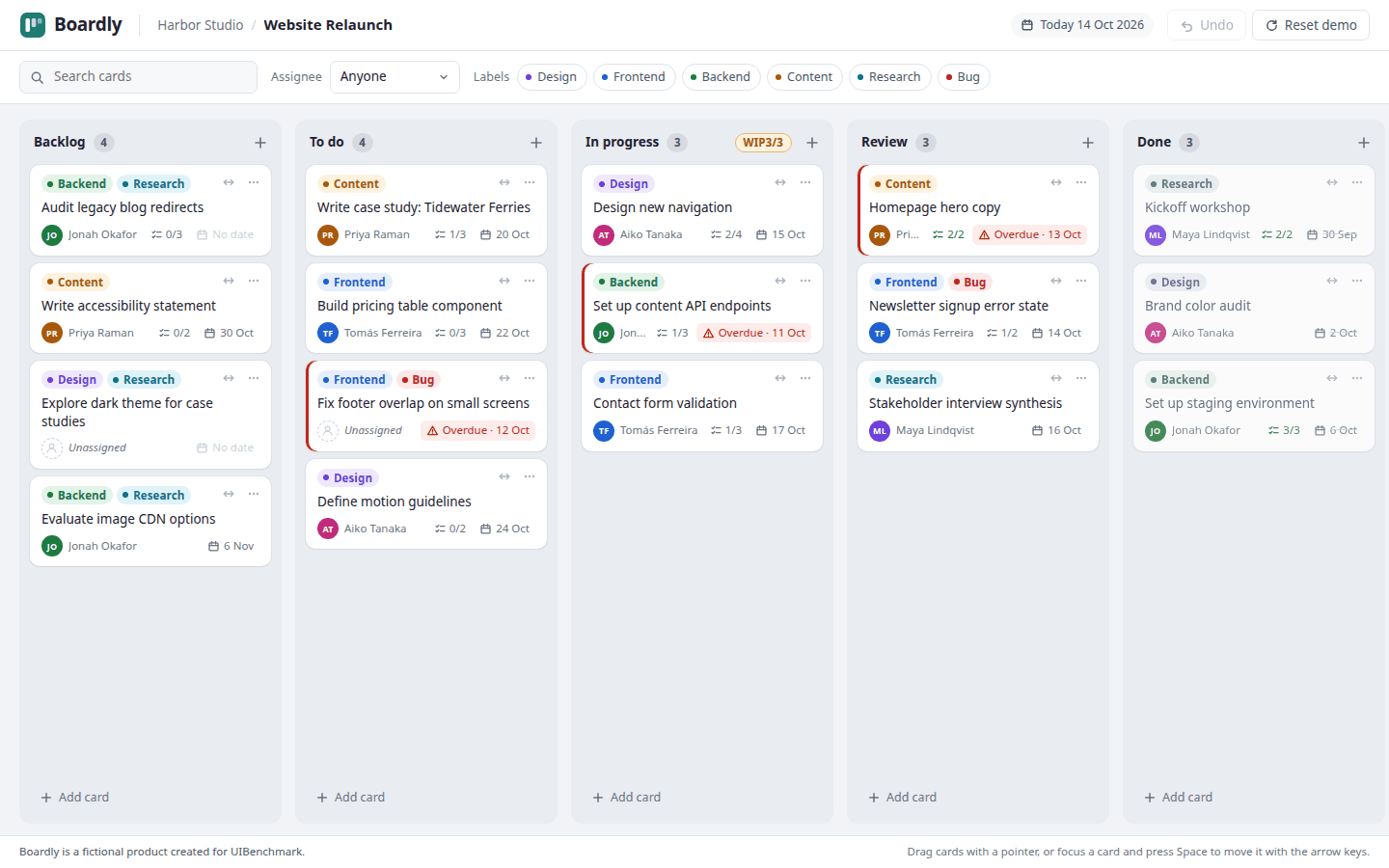Click the plus icon in Done column header

click(x=1364, y=143)
